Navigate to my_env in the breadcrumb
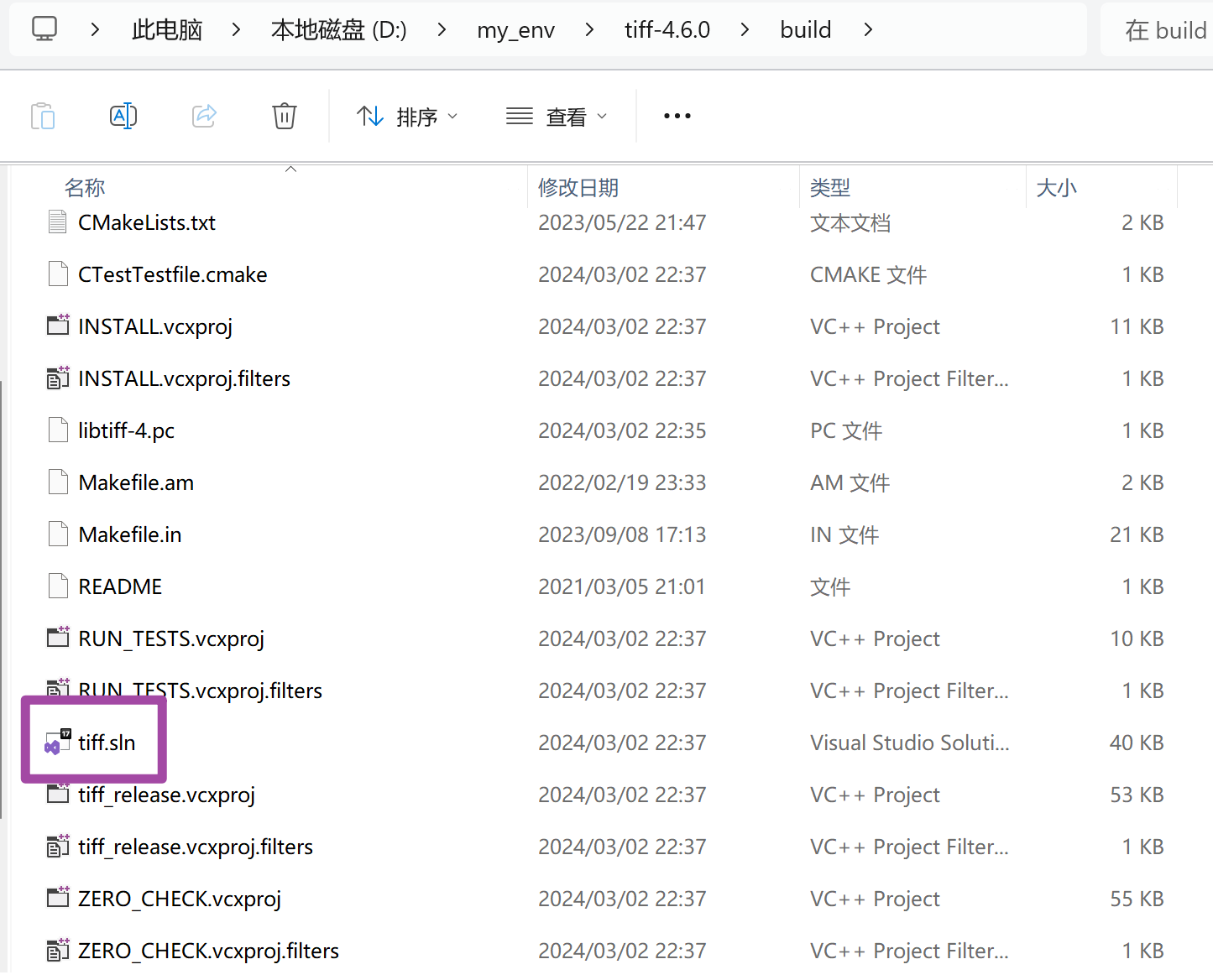 pyautogui.click(x=515, y=29)
